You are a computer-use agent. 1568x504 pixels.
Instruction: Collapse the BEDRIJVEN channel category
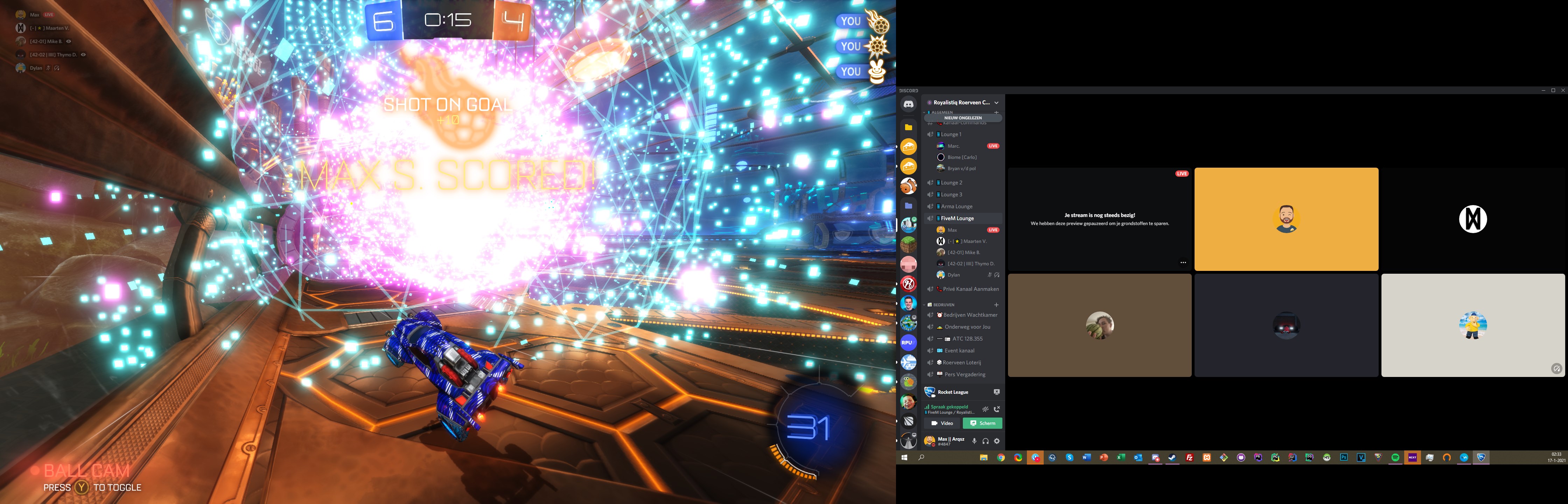[x=944, y=305]
